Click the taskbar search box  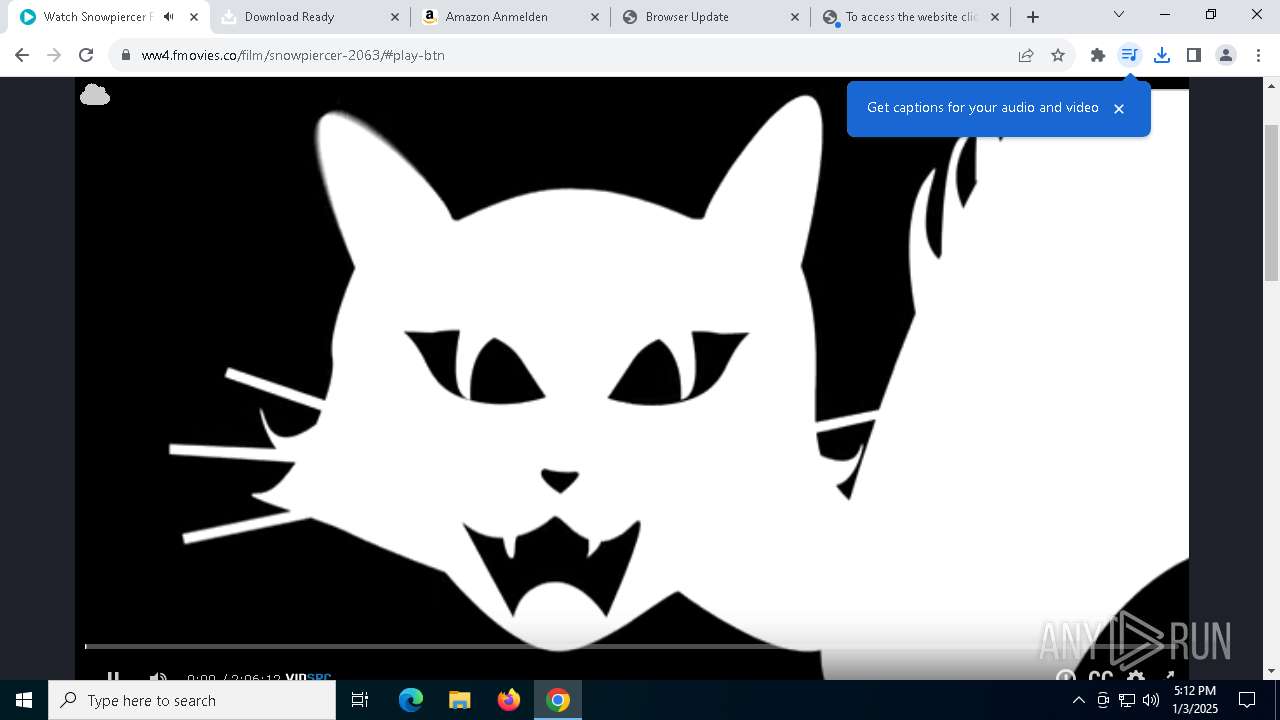point(192,700)
